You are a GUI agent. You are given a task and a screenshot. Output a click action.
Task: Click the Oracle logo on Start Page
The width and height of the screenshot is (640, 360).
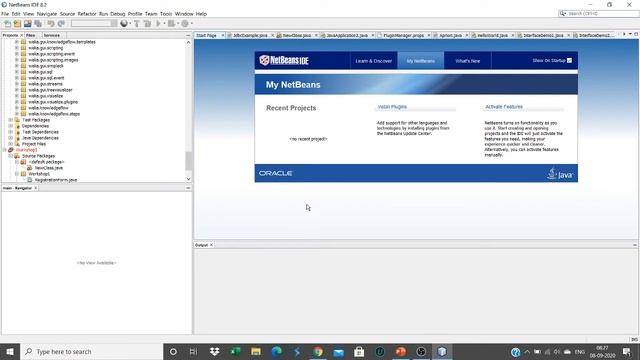276,173
